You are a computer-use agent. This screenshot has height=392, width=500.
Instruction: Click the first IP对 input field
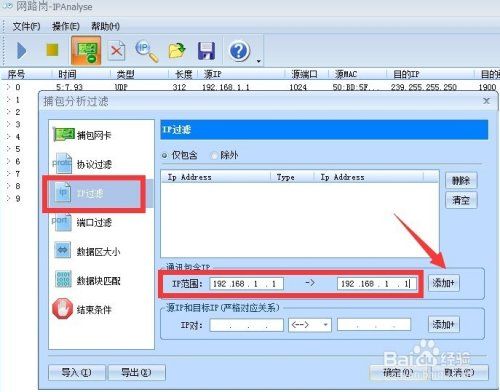246,325
